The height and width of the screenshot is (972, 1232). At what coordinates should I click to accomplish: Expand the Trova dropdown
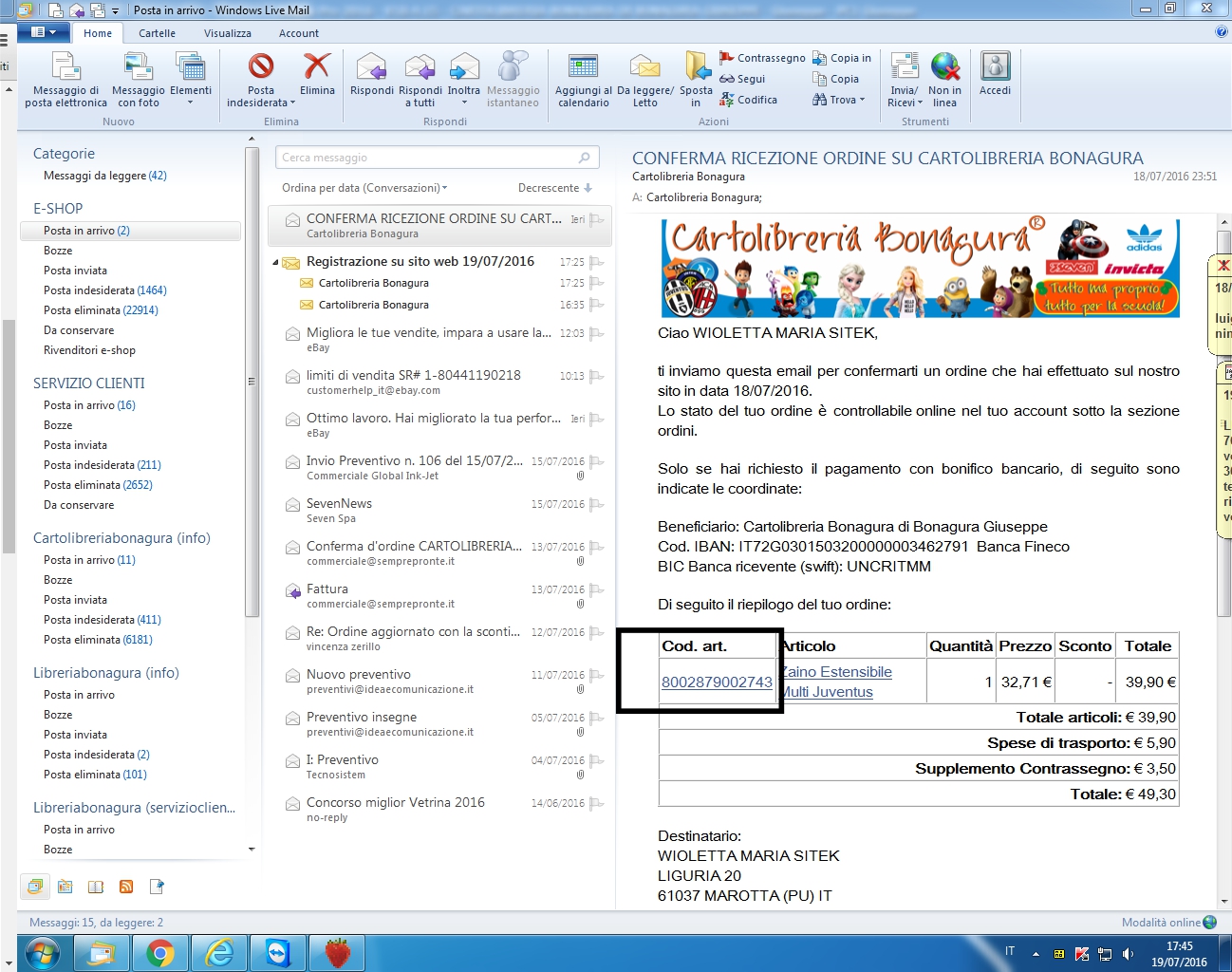(839, 100)
